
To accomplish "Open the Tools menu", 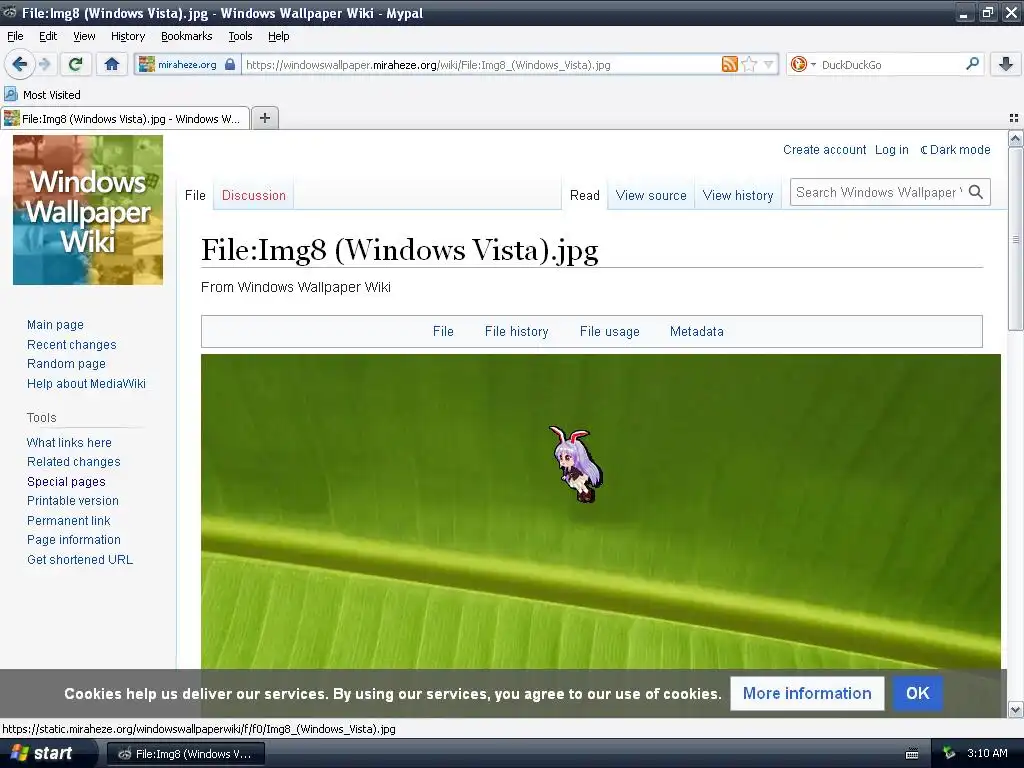I will click(240, 36).
